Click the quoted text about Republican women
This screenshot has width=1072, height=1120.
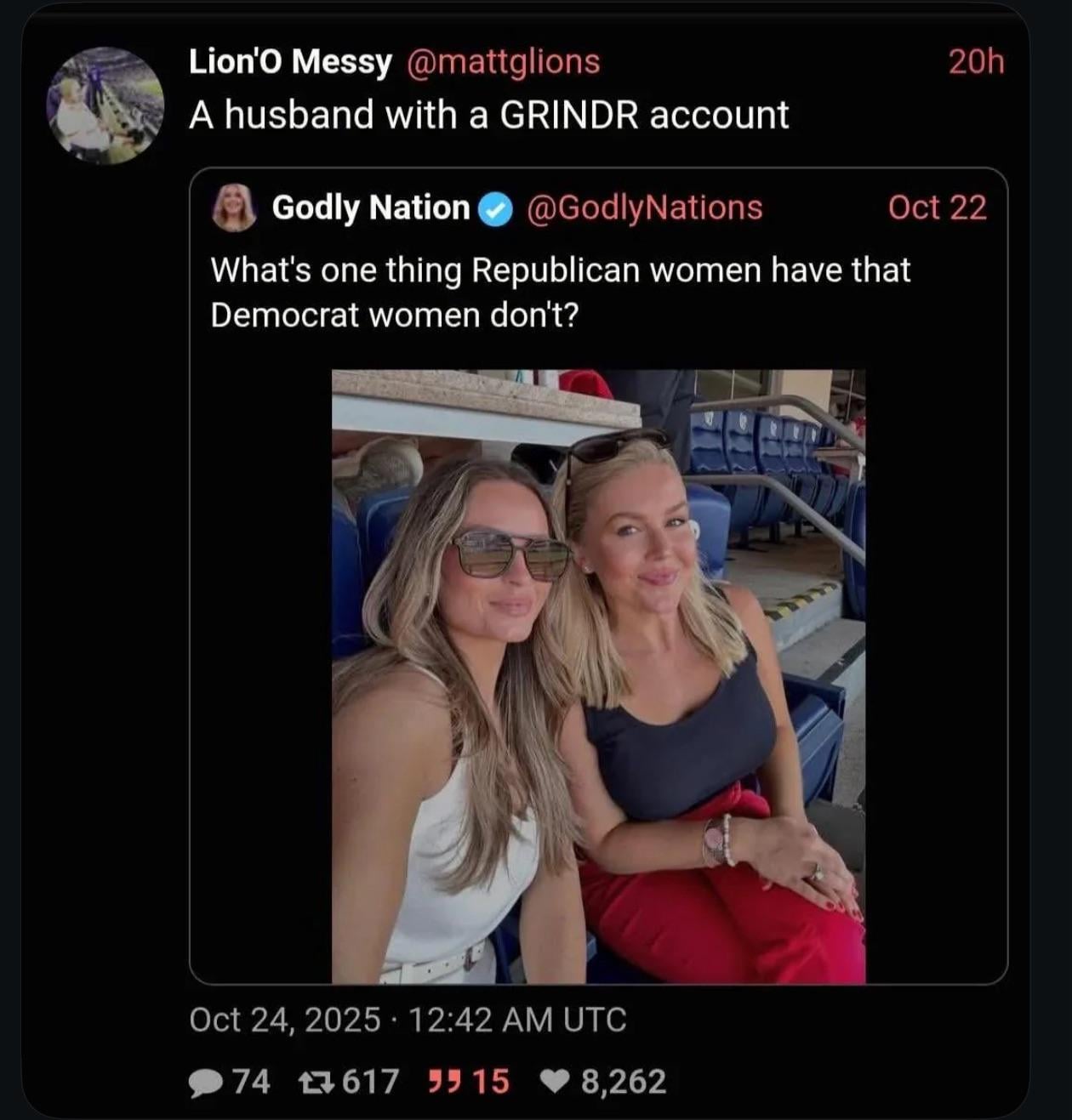click(x=560, y=292)
